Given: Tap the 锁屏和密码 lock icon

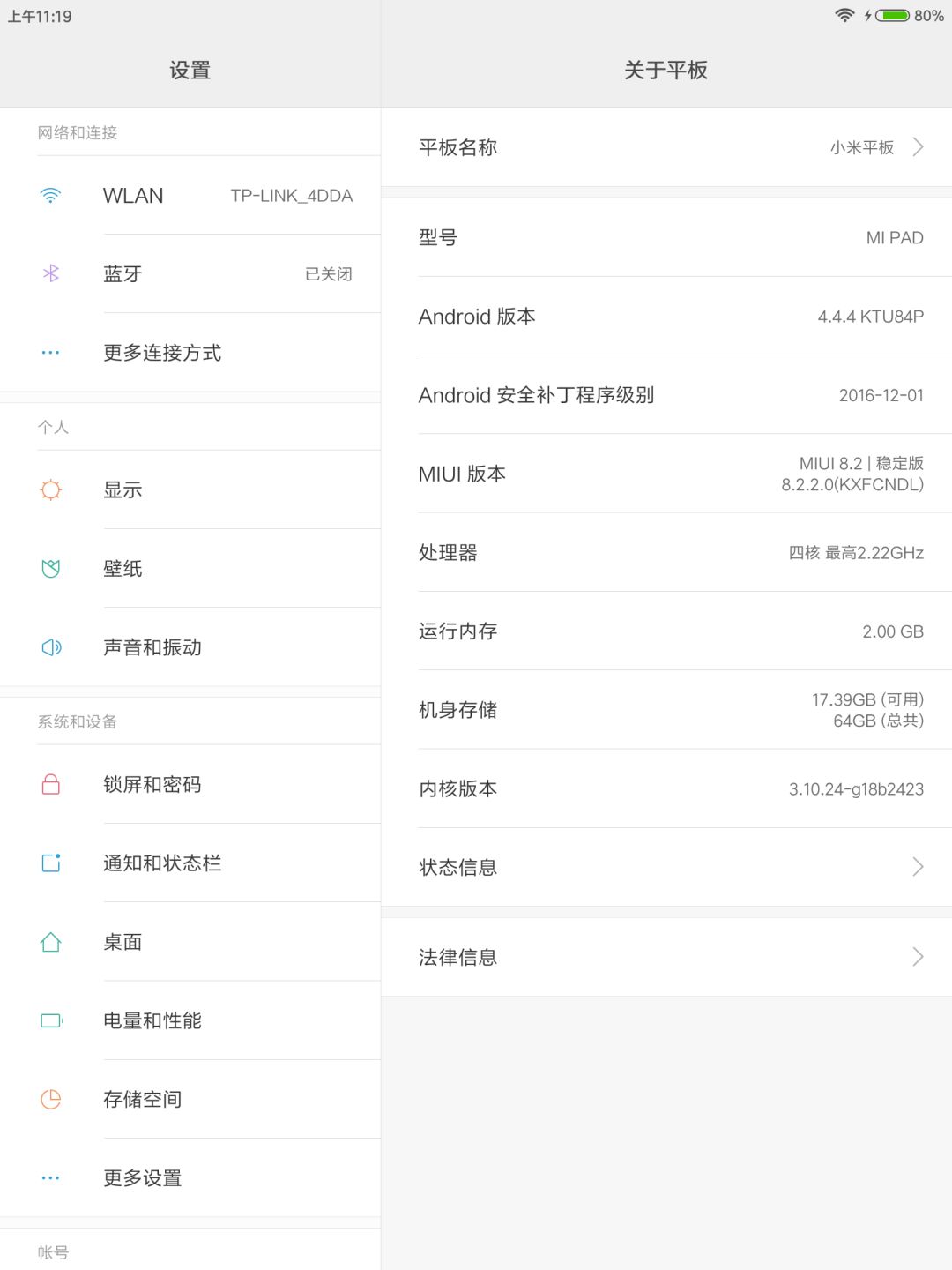Looking at the screenshot, I should click(x=51, y=784).
